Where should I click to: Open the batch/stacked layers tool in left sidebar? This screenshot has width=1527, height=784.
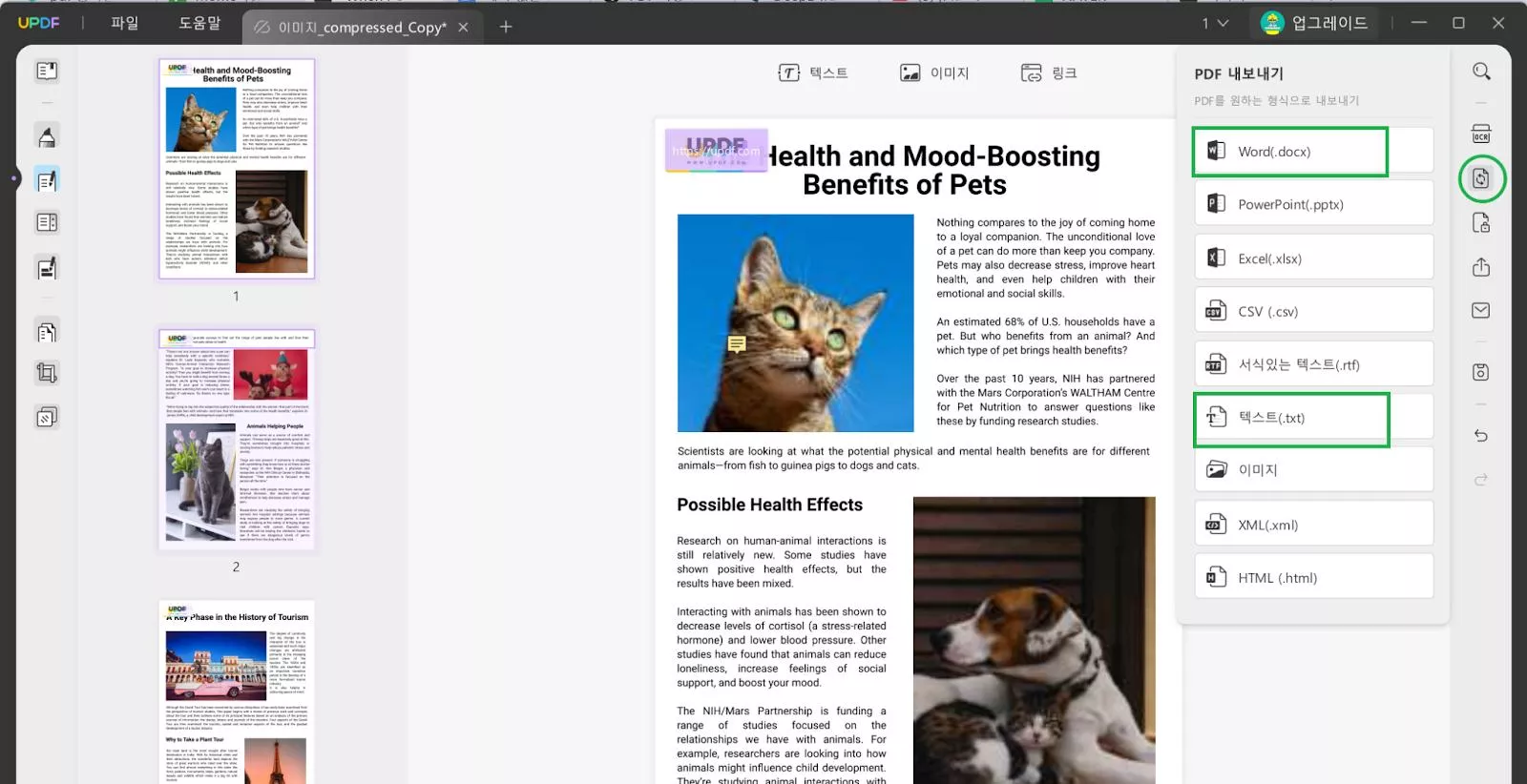click(46, 417)
